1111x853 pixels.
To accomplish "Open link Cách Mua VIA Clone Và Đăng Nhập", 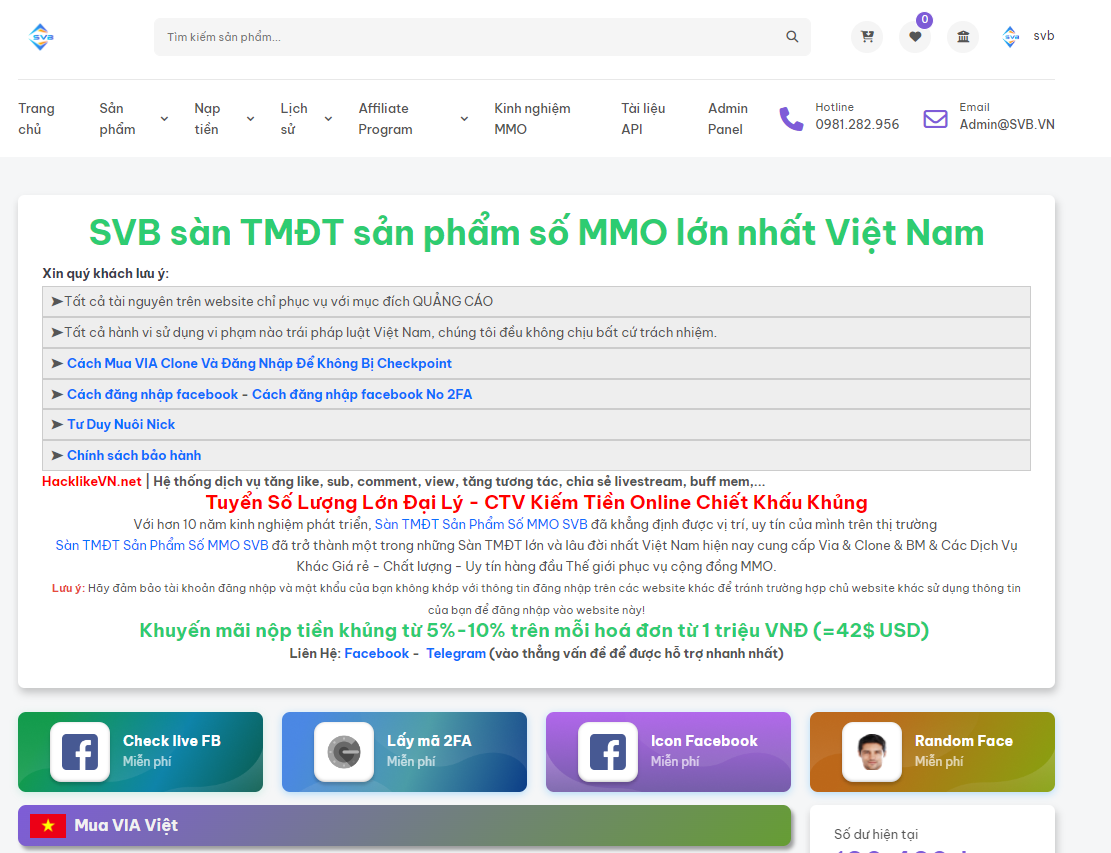I will [259, 363].
